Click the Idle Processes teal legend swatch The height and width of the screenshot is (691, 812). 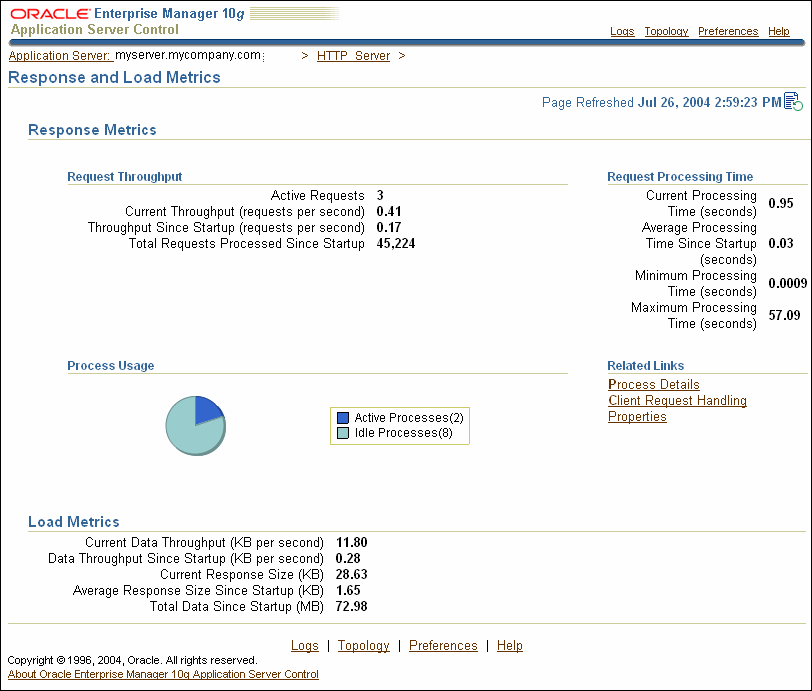click(x=343, y=433)
